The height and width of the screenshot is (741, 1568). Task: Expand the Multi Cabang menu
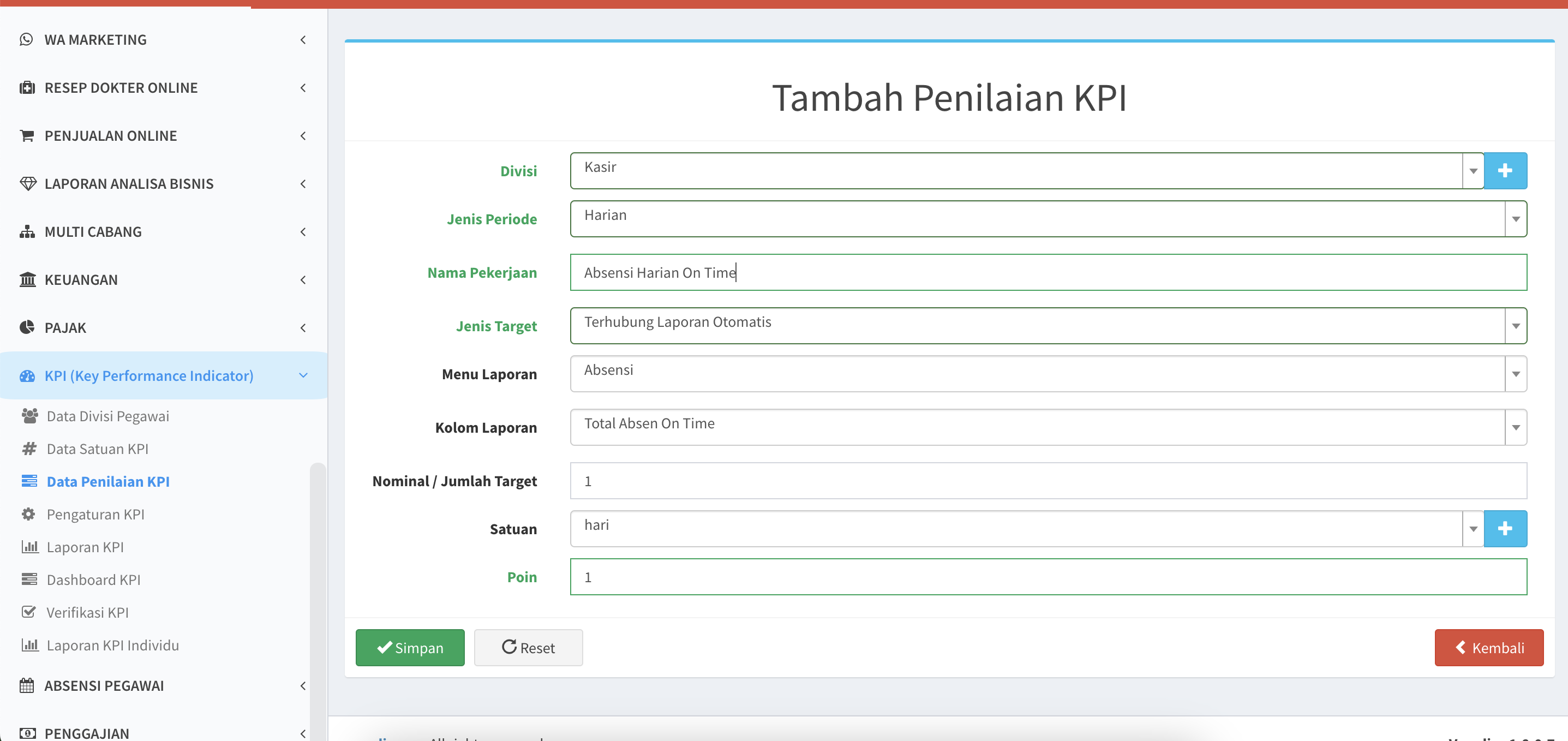pyautogui.click(x=163, y=231)
